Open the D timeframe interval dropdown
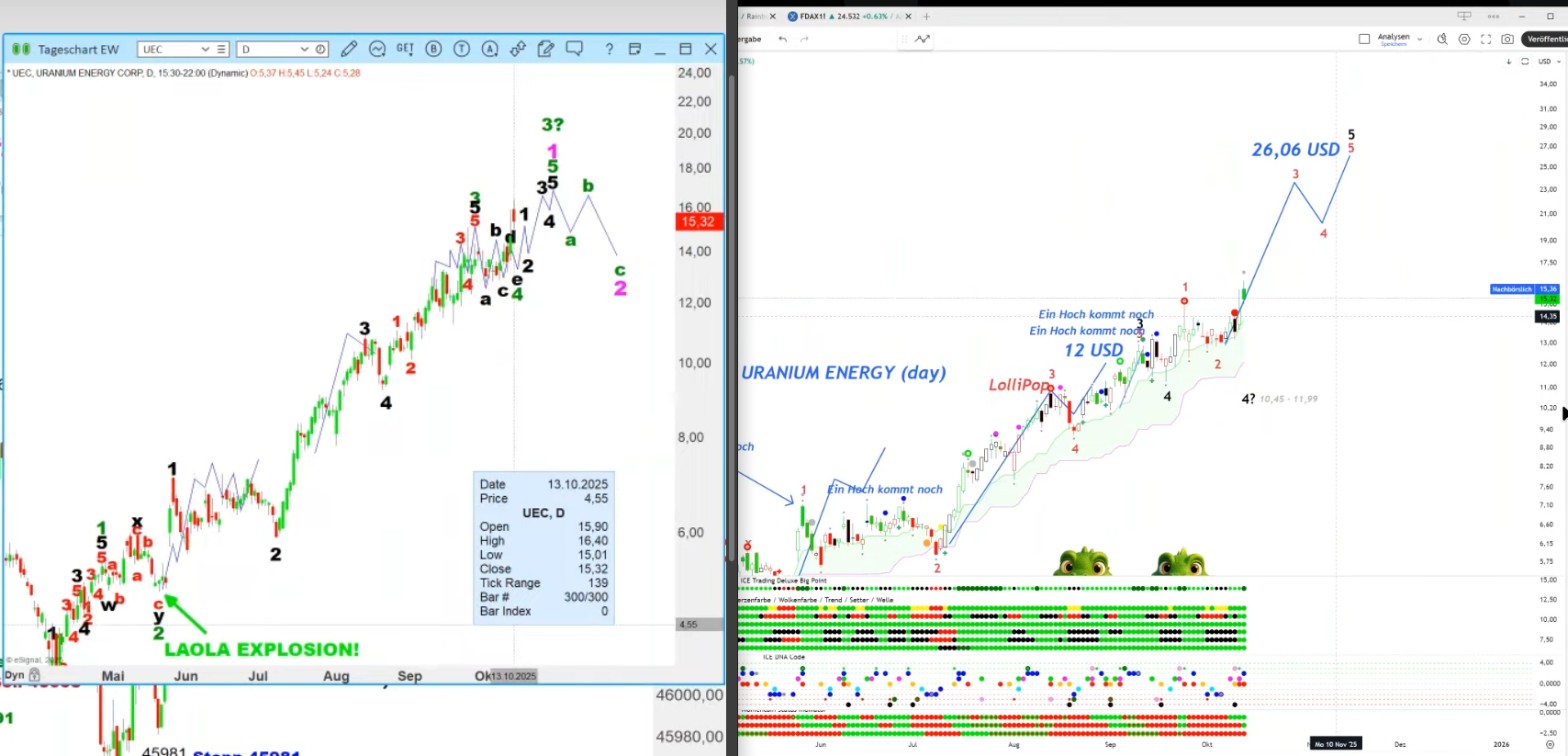 (304, 50)
